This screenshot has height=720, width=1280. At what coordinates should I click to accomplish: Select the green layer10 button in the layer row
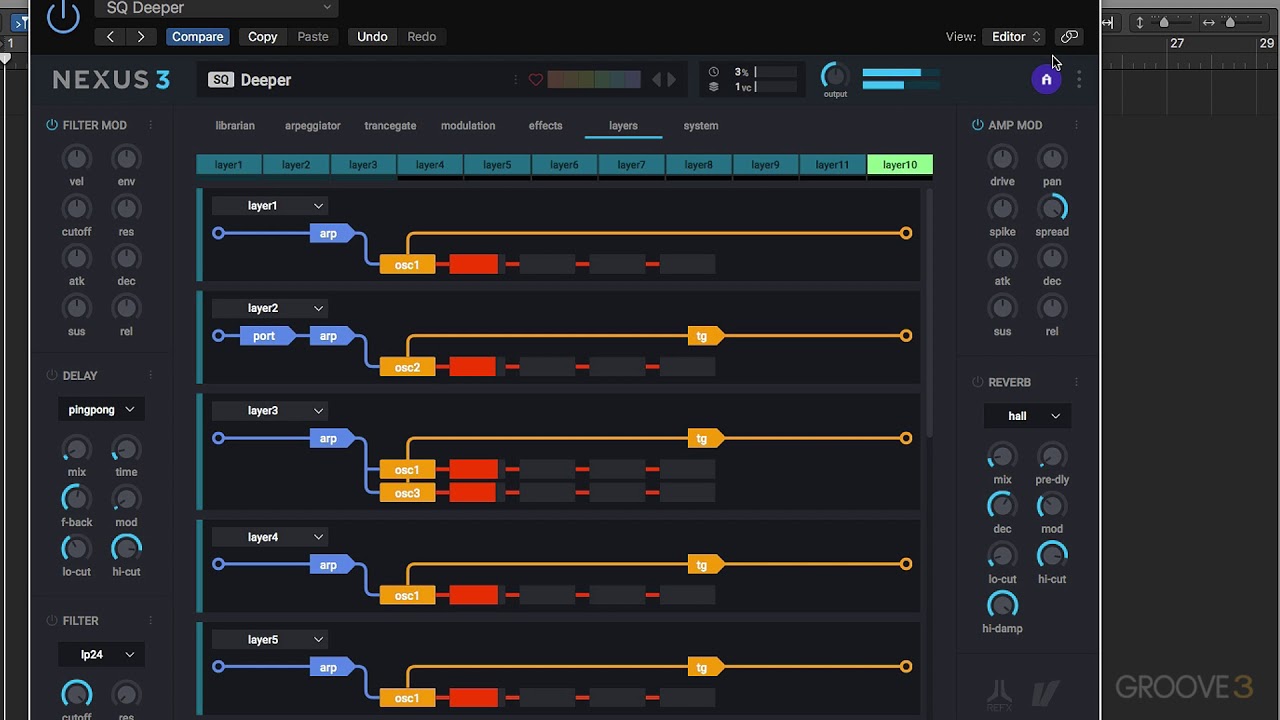[900, 165]
